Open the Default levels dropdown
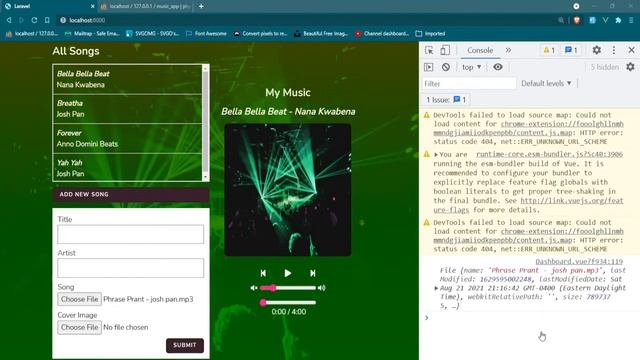 click(546, 84)
